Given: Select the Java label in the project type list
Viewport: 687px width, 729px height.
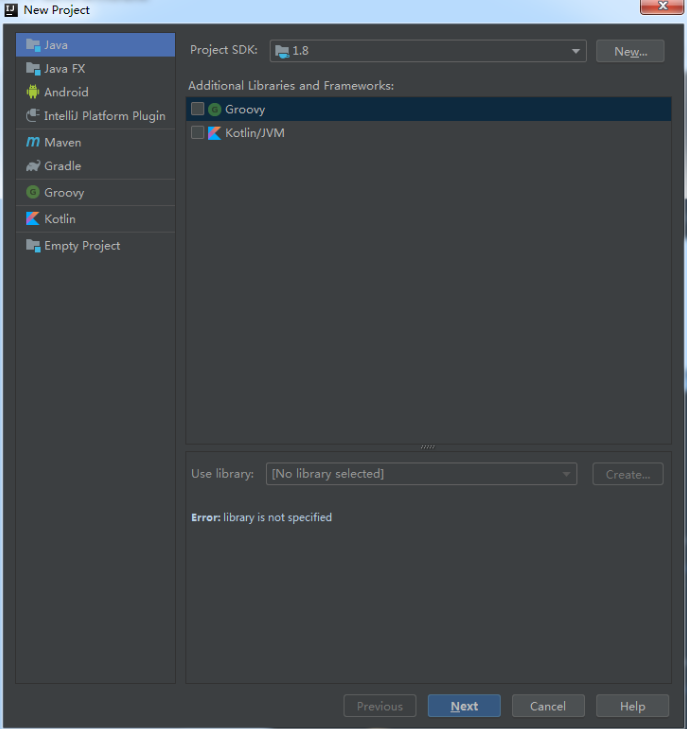Looking at the screenshot, I should tap(56, 45).
